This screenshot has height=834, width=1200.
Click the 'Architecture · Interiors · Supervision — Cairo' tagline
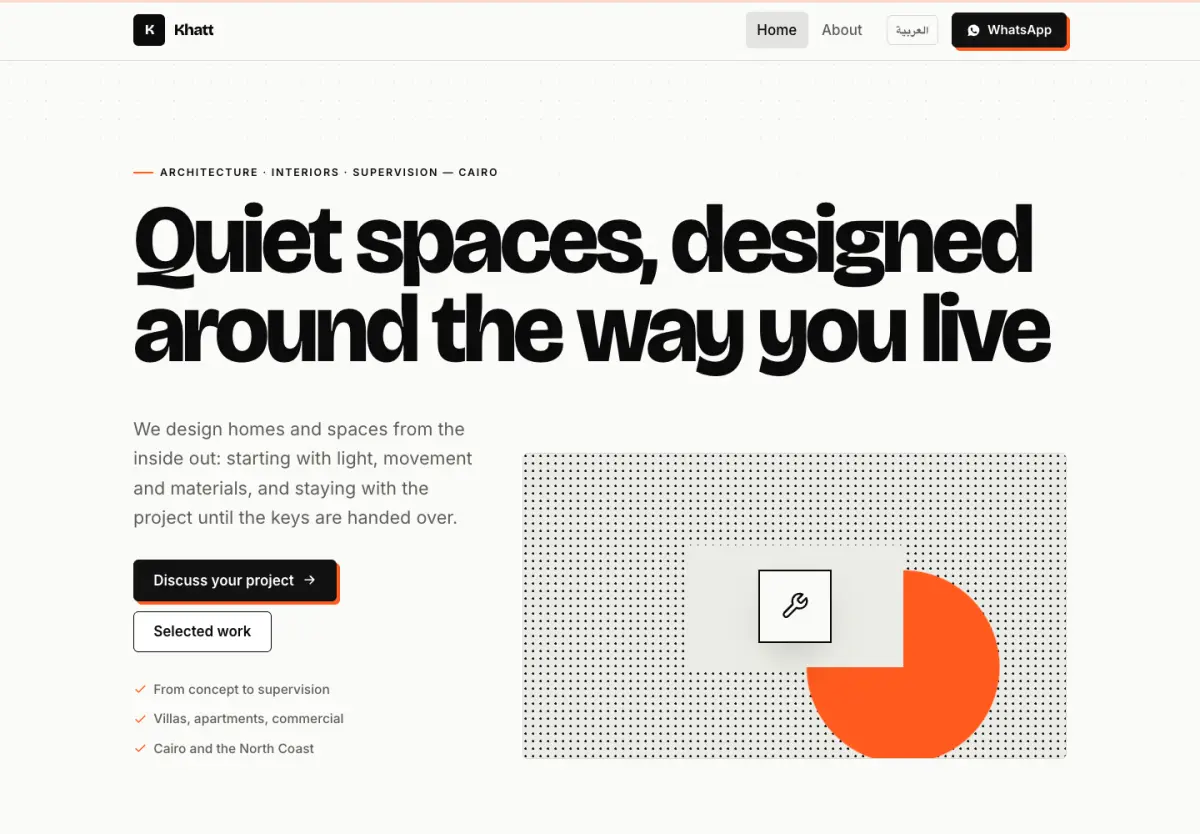(328, 172)
